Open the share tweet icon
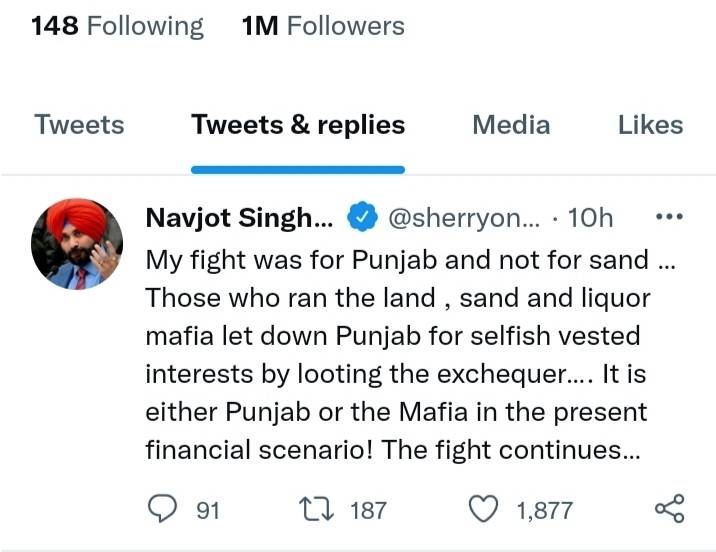This screenshot has width=716, height=552. pyautogui.click(x=669, y=508)
